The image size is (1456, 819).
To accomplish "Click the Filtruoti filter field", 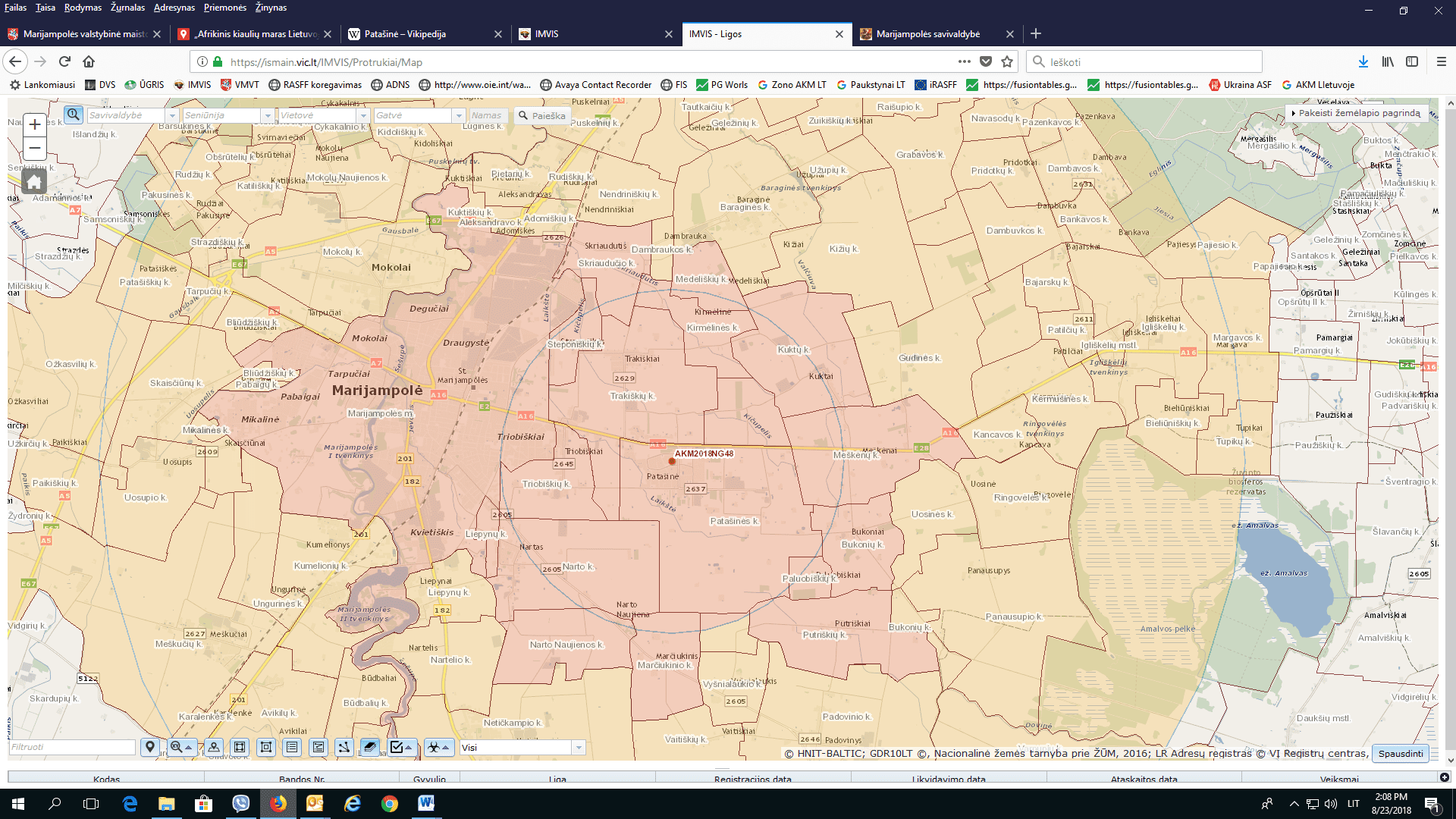I will [72, 747].
